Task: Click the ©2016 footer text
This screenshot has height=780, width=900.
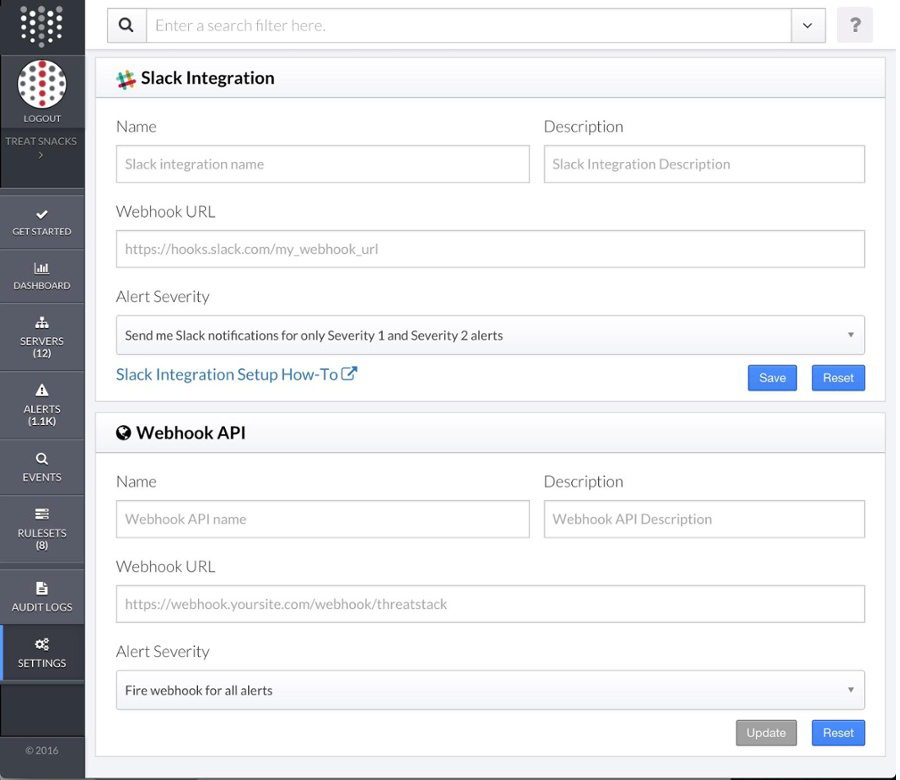Action: pos(42,750)
